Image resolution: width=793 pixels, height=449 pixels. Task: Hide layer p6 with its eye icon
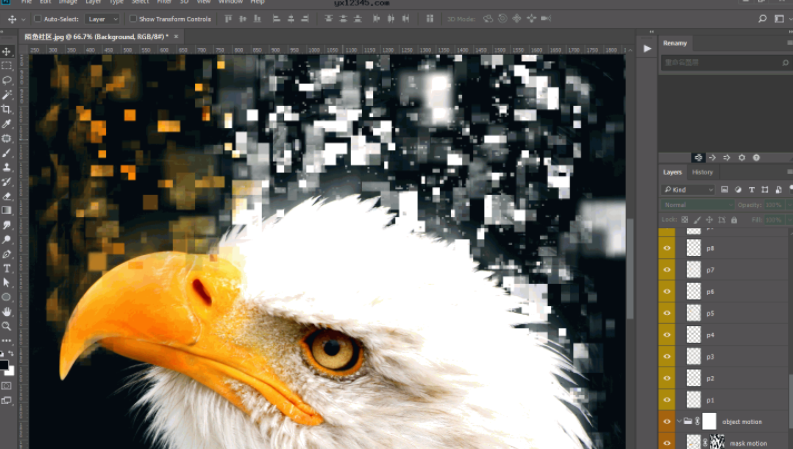[x=667, y=292]
